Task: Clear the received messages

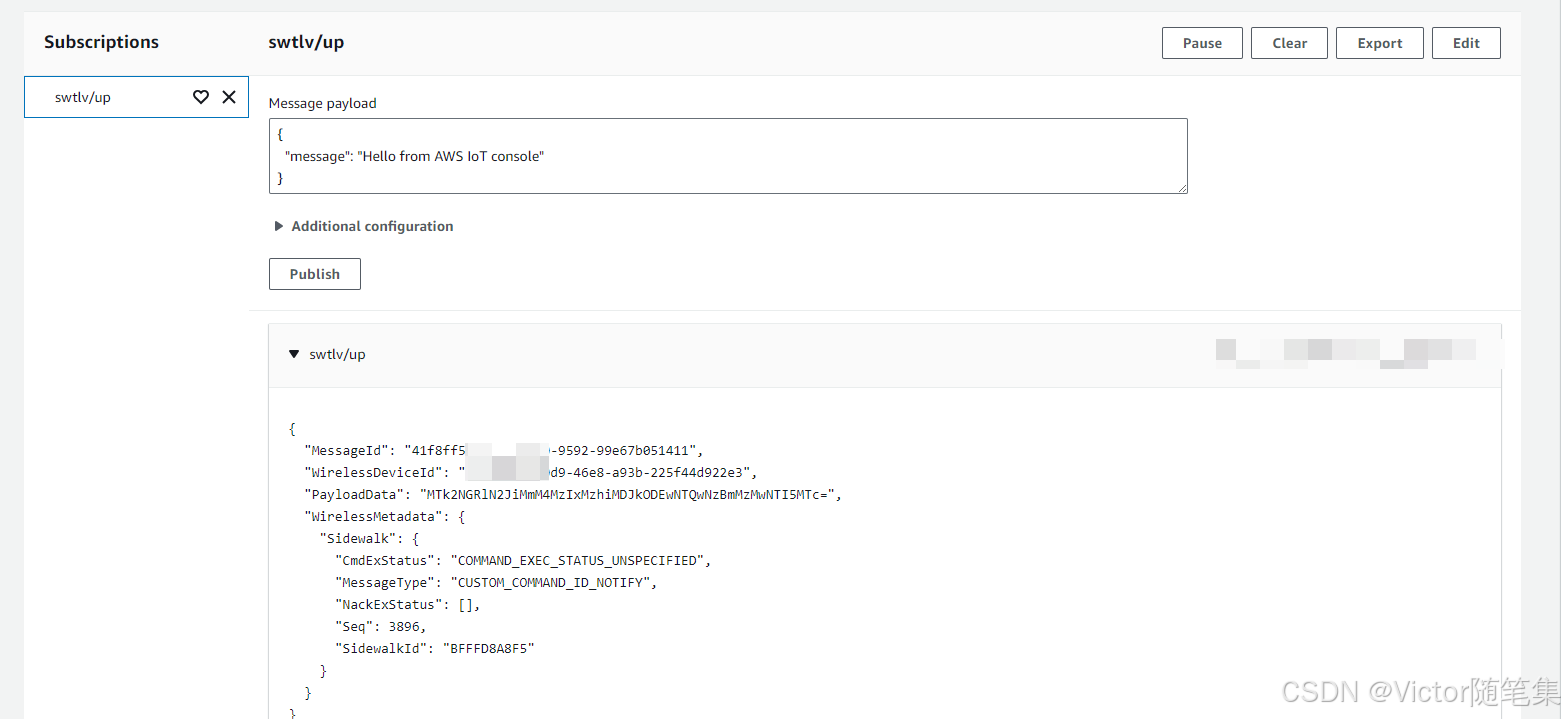Action: click(x=1289, y=43)
